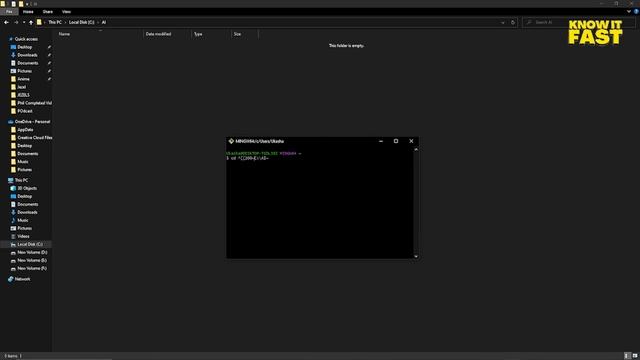Click New folder icon in quick access toolbar
This screenshot has height=360, width=640.
click(21, 4)
